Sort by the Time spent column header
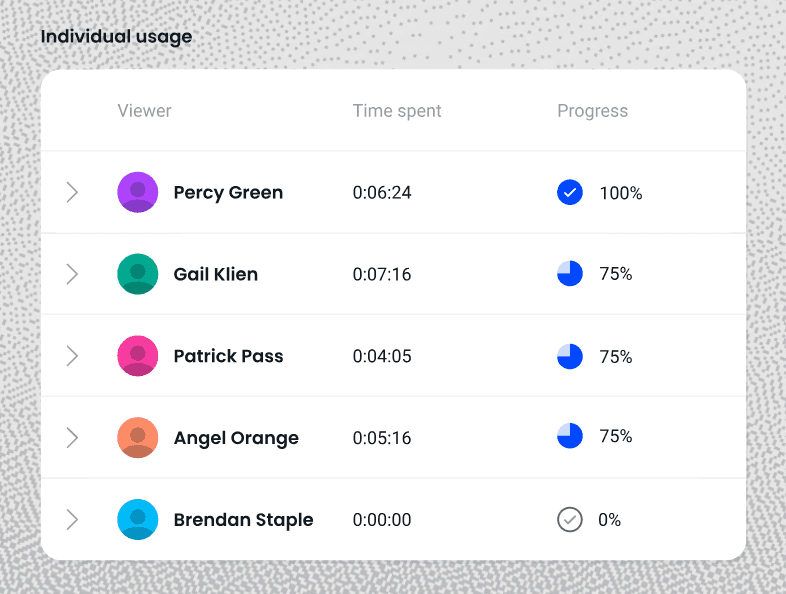Viewport: 786px width, 594px height. (x=397, y=111)
